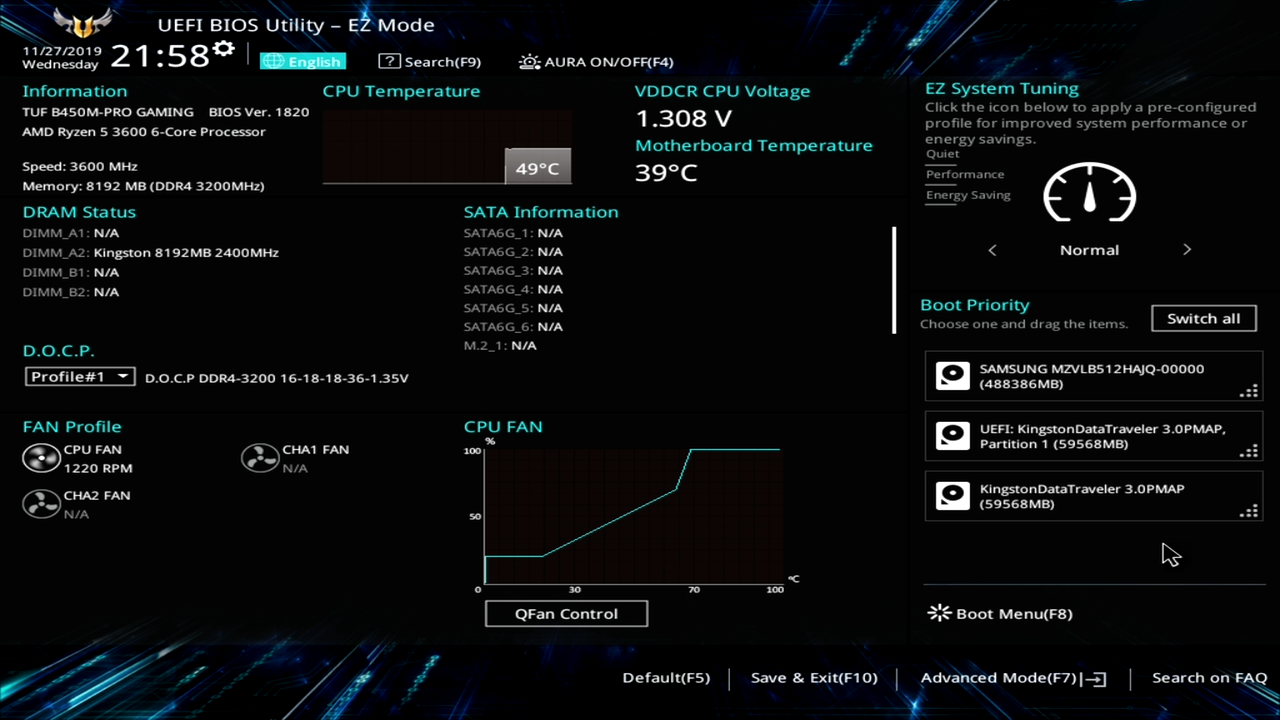Click the vertical scrollbar beside SATA Information
Image resolution: width=1280 pixels, height=720 pixels.
894,280
